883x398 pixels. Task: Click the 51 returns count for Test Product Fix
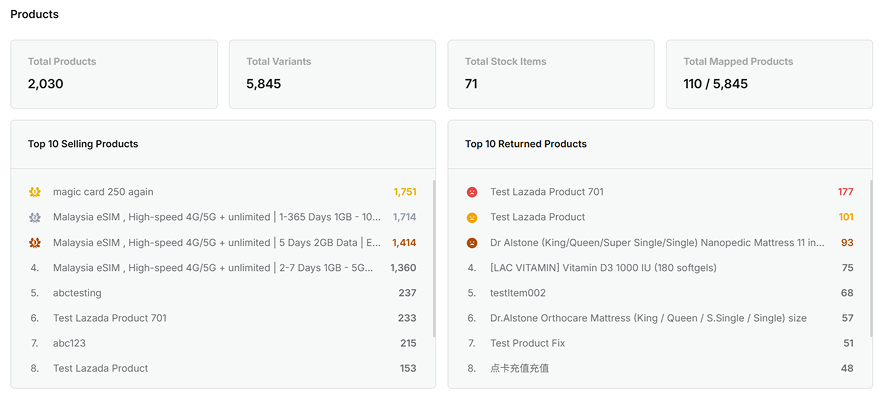coord(849,343)
